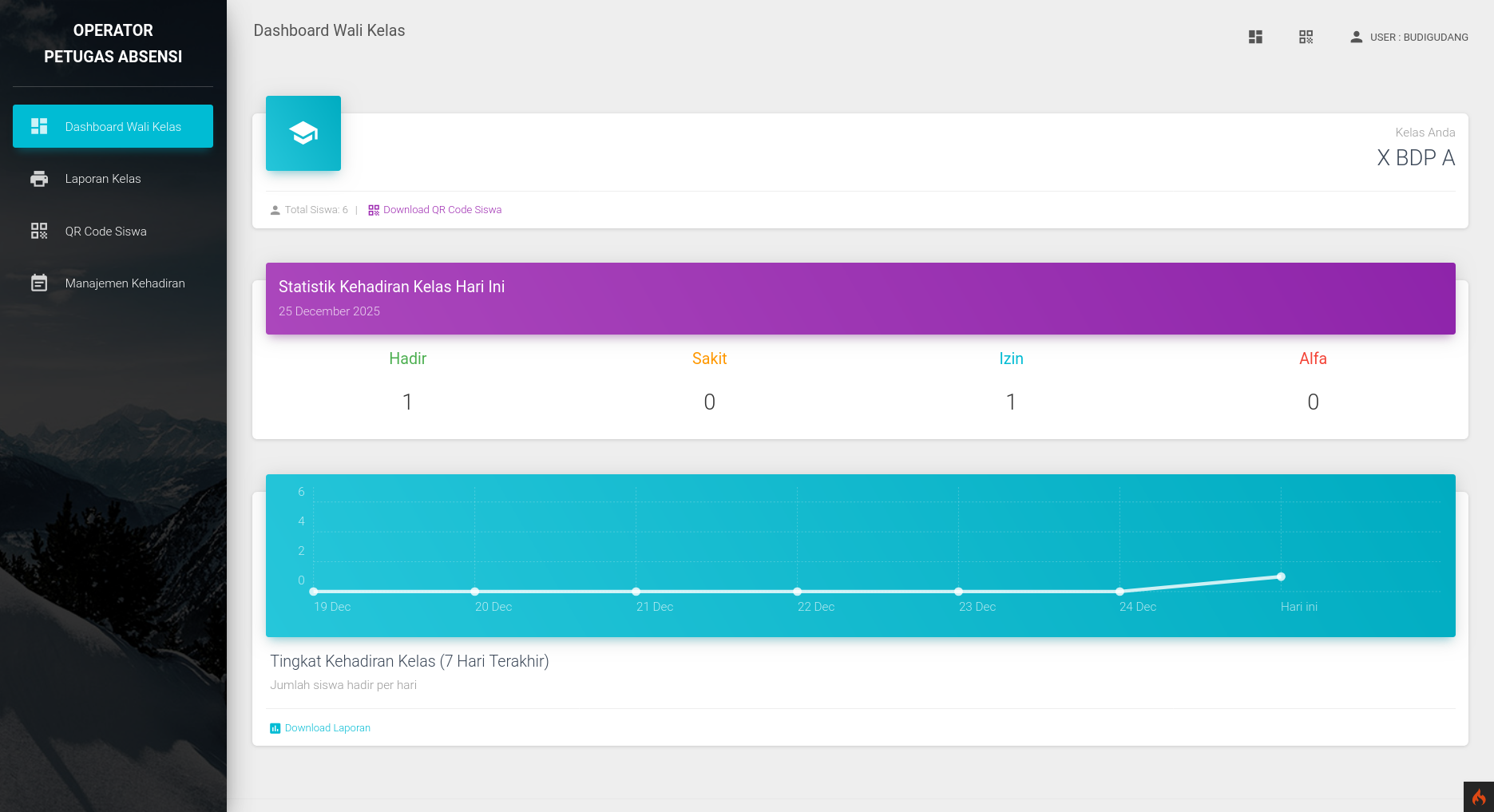Click the Download Laporan link

click(327, 728)
